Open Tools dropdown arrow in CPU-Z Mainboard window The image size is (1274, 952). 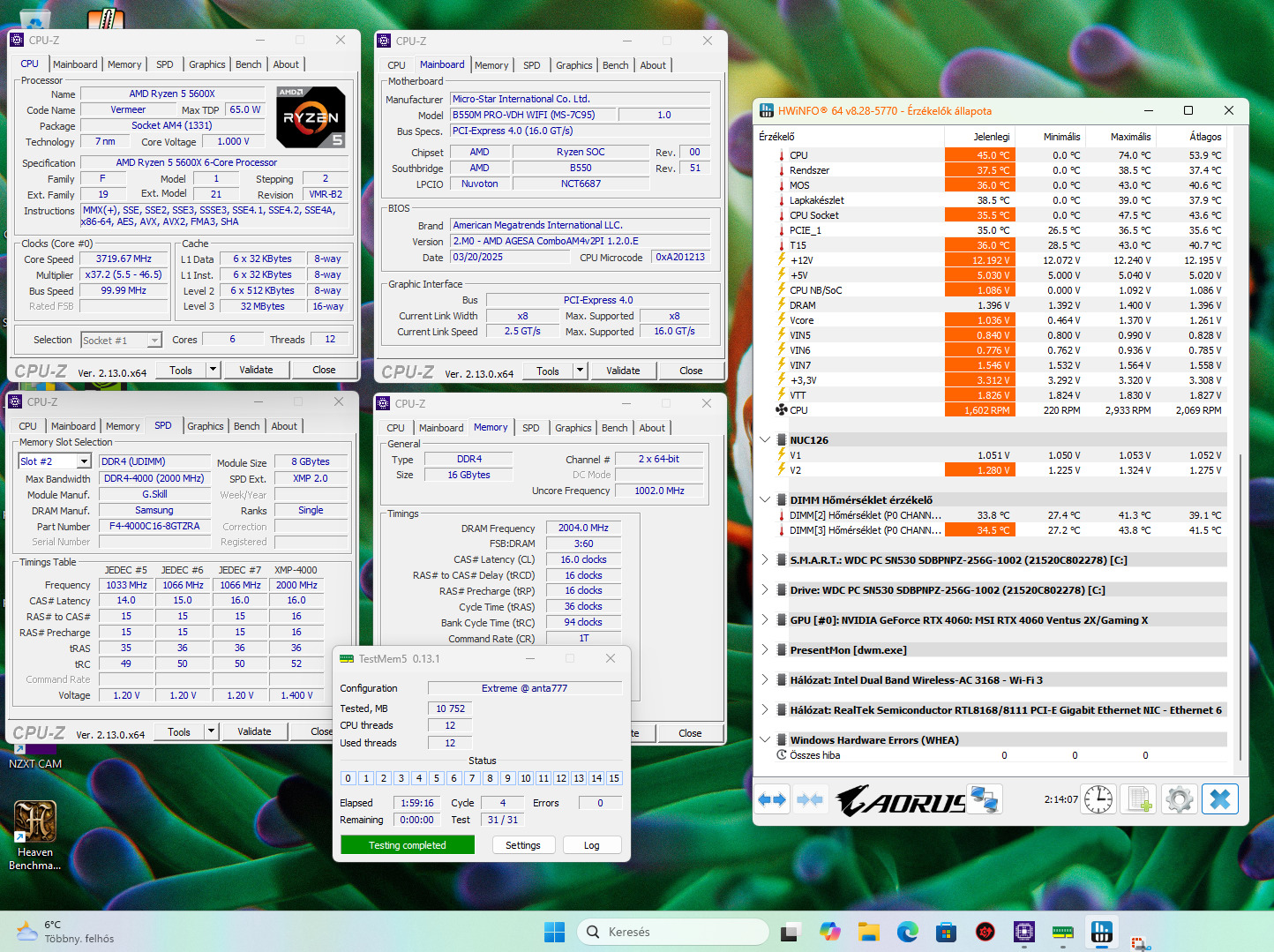click(580, 371)
